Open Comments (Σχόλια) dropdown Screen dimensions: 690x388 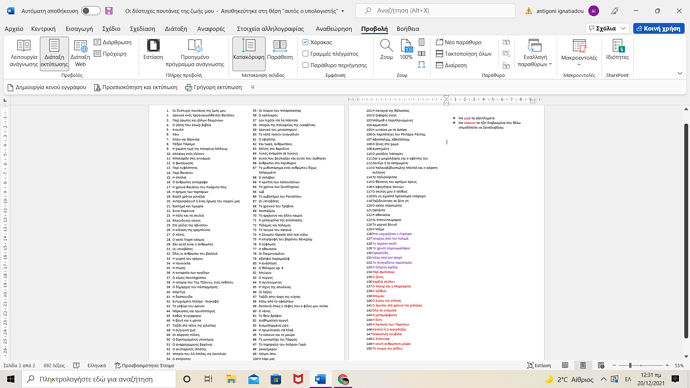click(x=607, y=28)
